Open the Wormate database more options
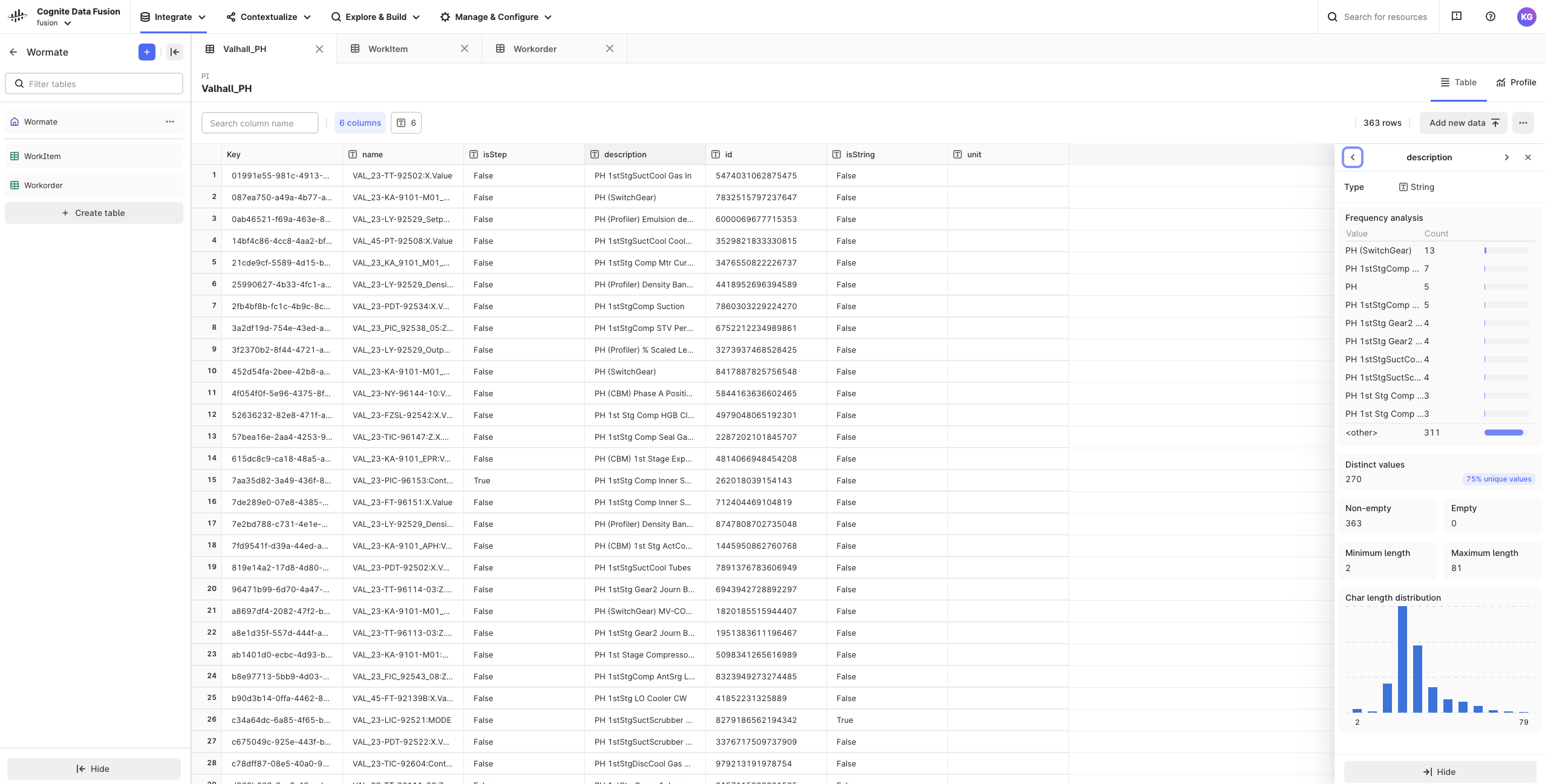Image resolution: width=1545 pixels, height=784 pixels. (x=170, y=122)
